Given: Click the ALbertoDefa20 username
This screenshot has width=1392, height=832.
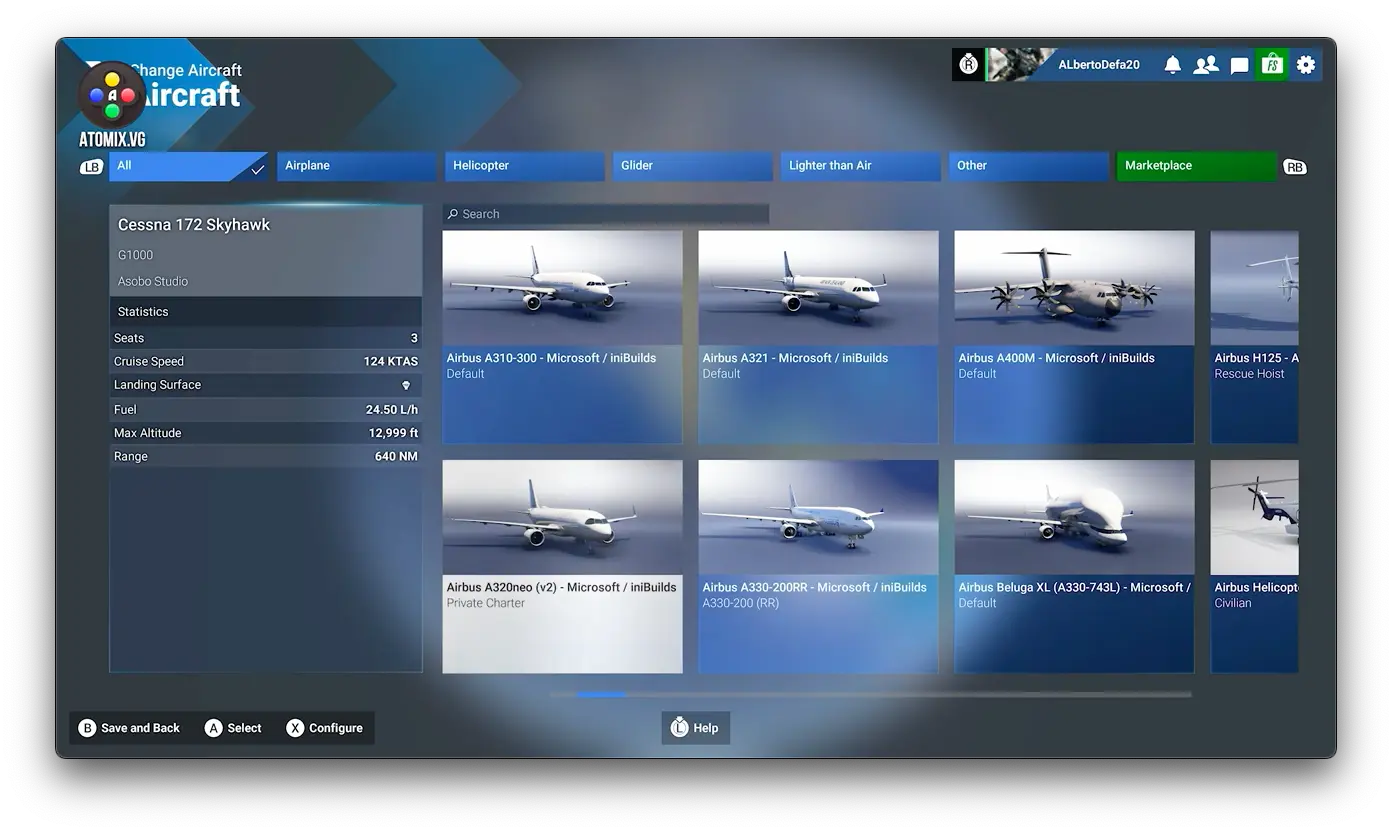Looking at the screenshot, I should pos(1099,65).
